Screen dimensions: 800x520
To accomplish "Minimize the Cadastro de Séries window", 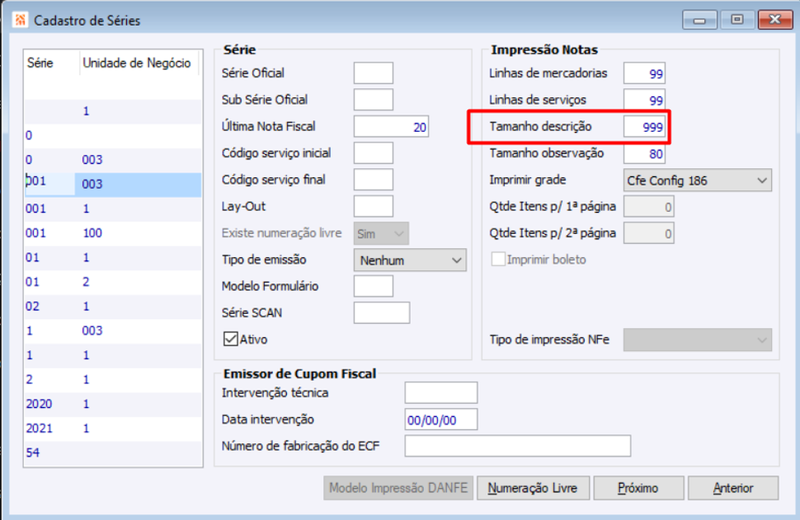I will [x=699, y=20].
